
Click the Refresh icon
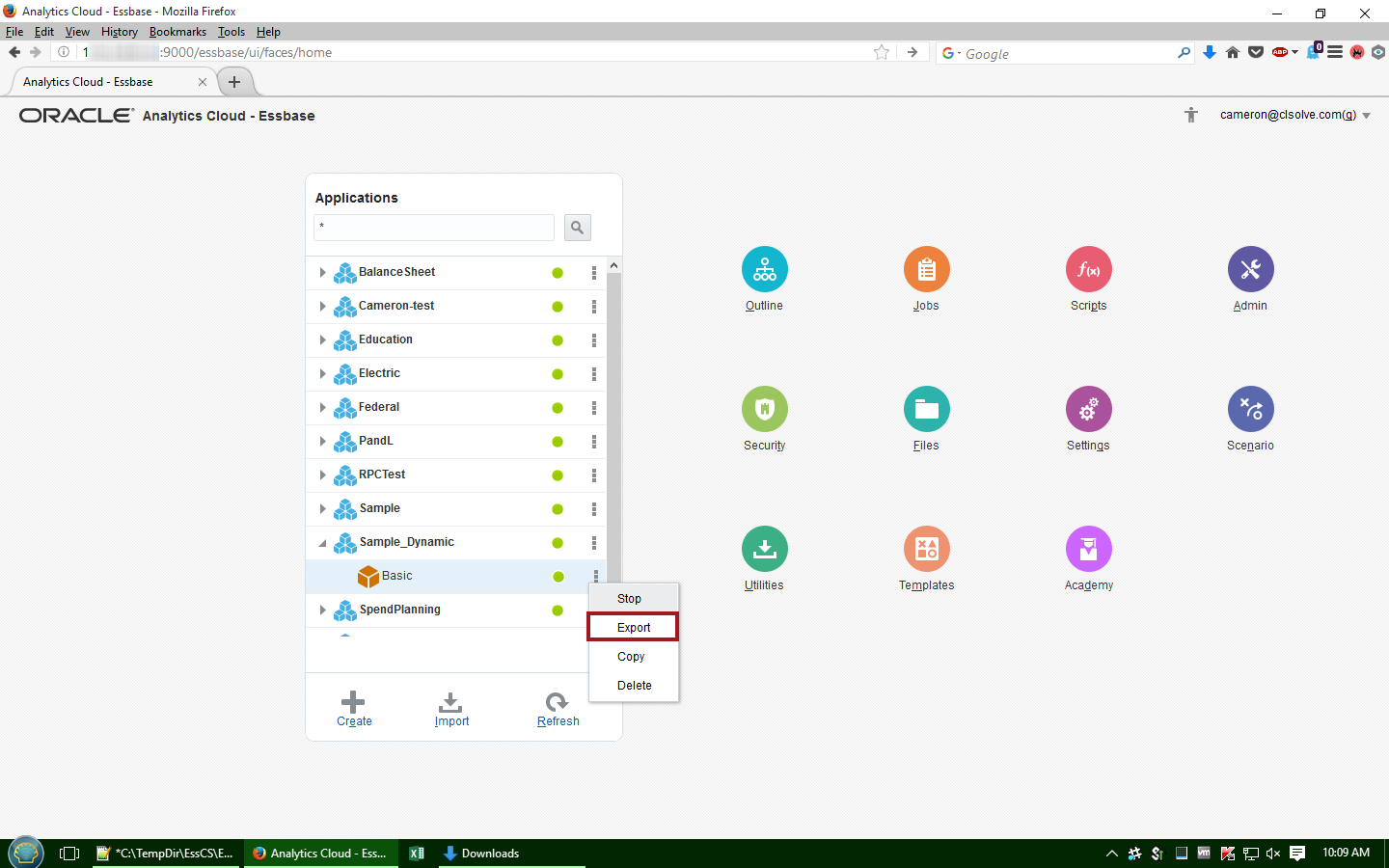(x=558, y=702)
